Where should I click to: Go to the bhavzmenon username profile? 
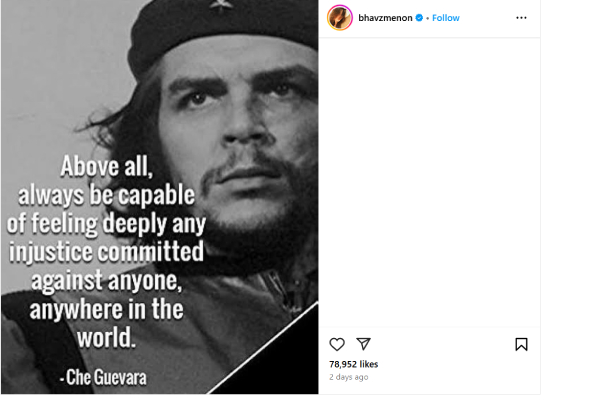pos(386,18)
